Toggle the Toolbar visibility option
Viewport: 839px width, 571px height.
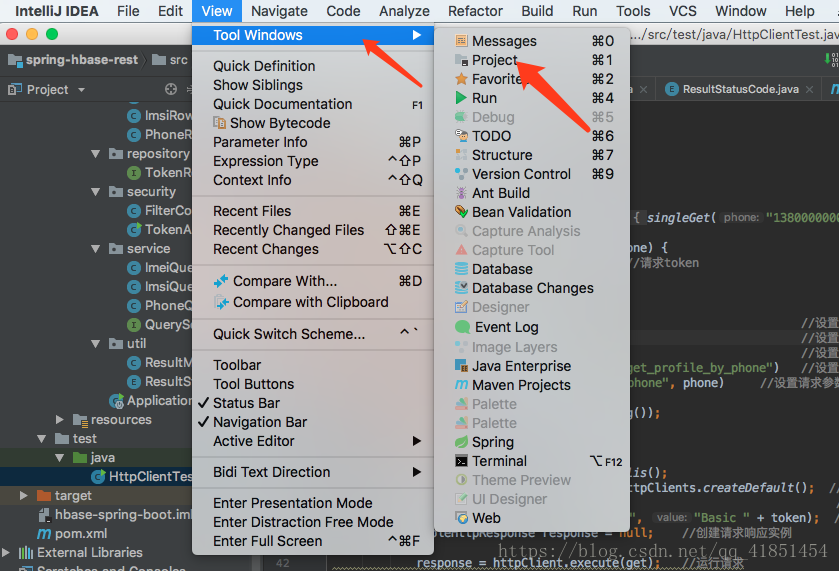312,365
